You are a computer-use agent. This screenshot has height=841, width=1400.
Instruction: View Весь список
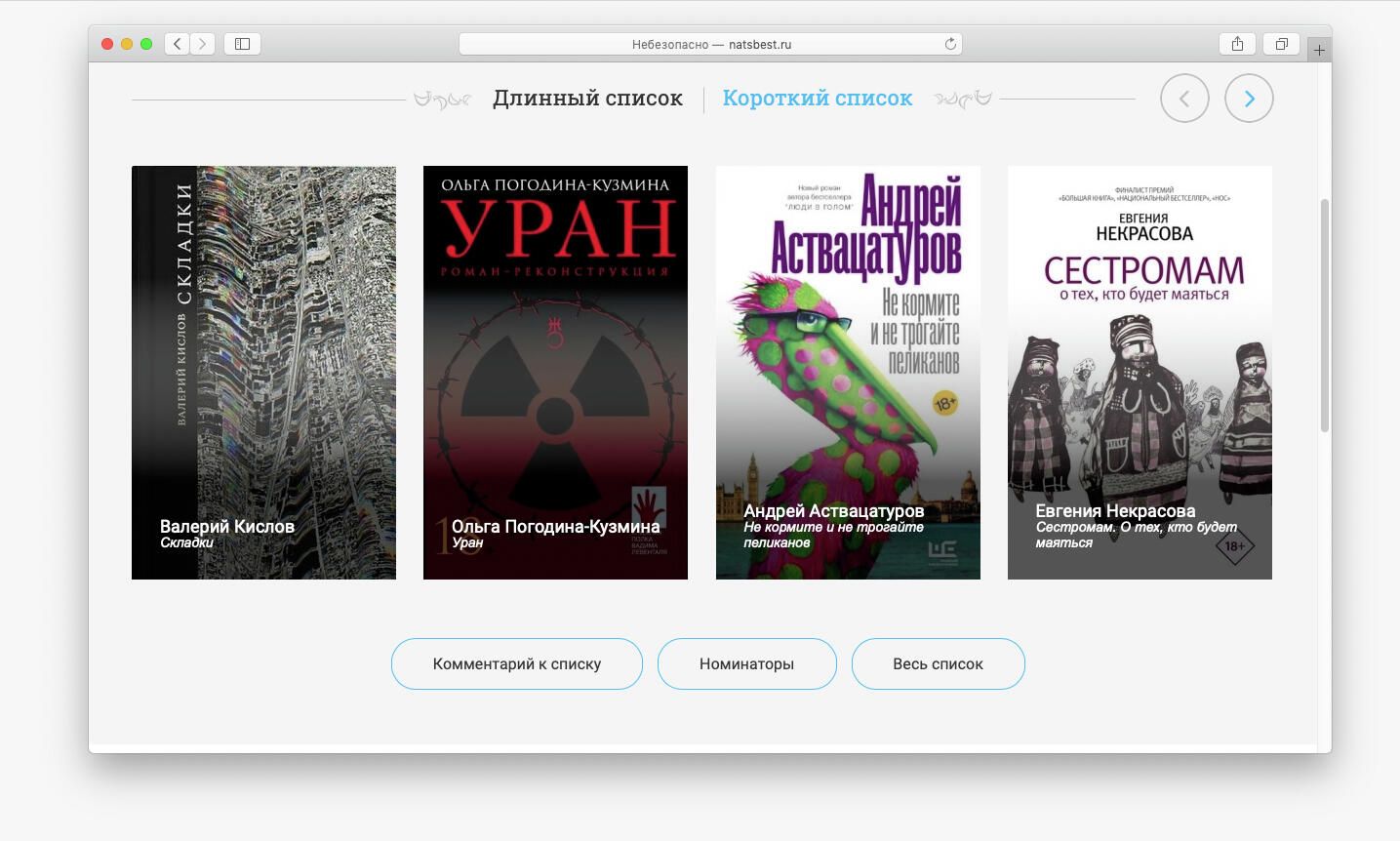point(939,663)
